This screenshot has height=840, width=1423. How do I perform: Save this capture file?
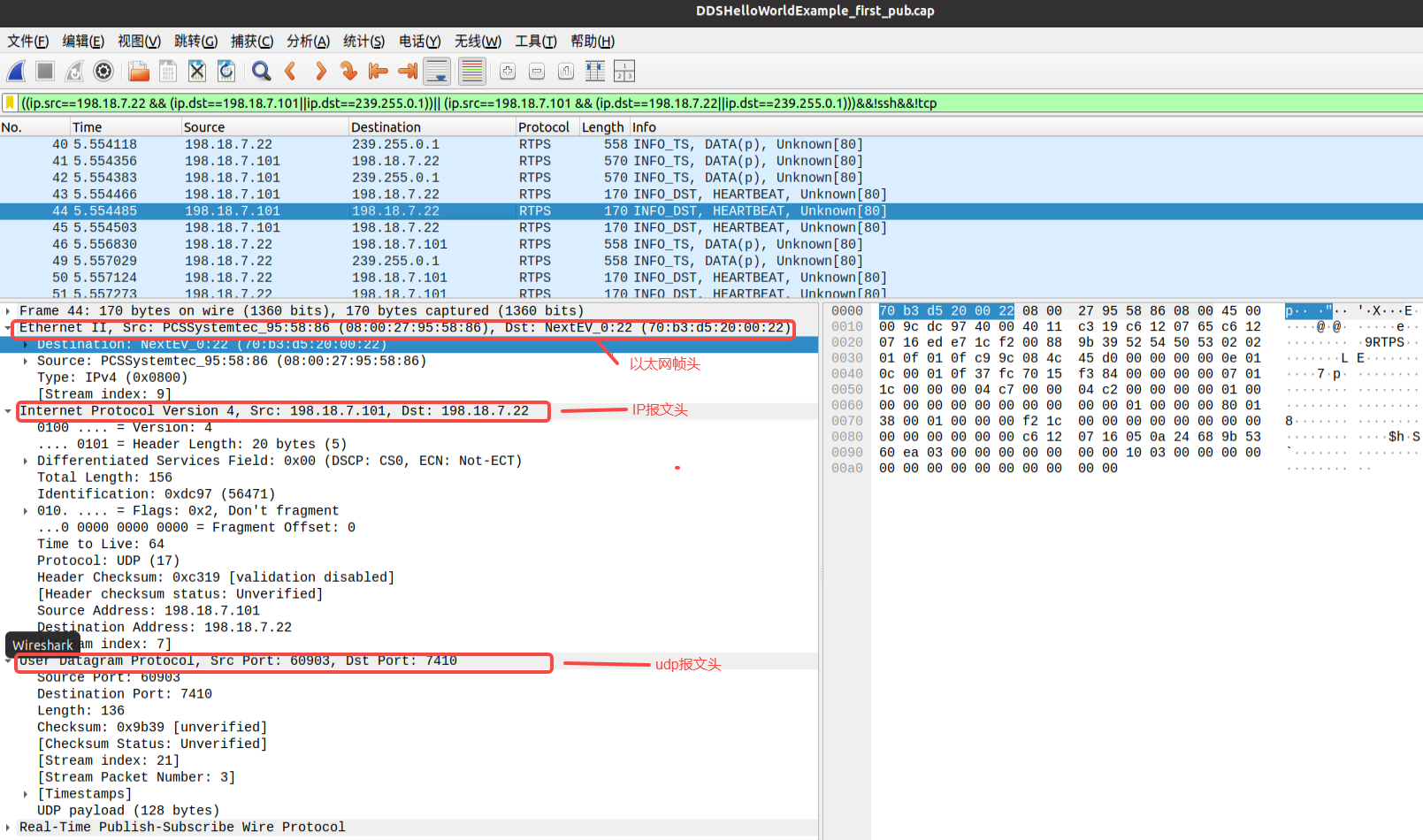[168, 72]
